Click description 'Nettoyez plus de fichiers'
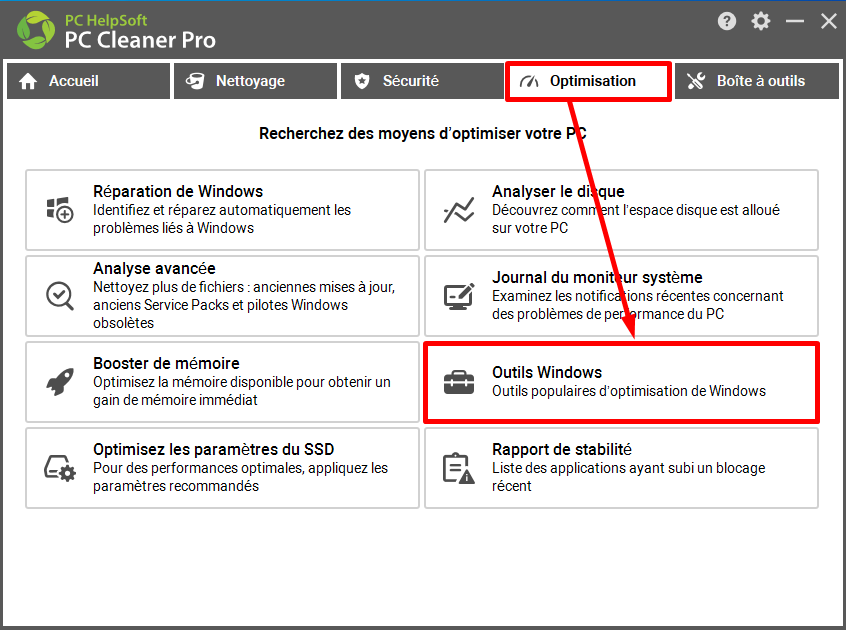The height and width of the screenshot is (630, 846). tap(244, 305)
